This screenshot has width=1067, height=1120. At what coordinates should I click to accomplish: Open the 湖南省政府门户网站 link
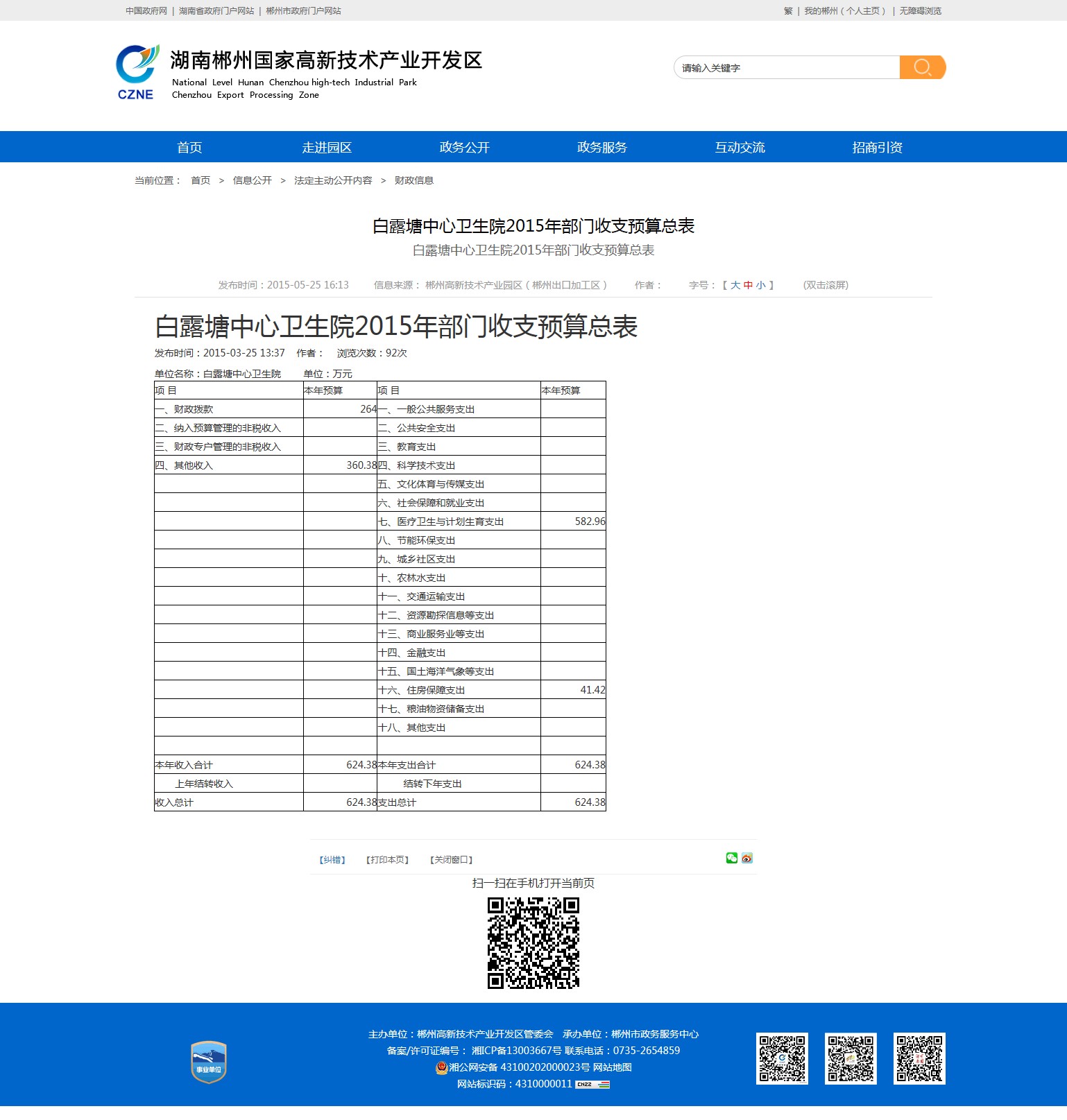216,11
